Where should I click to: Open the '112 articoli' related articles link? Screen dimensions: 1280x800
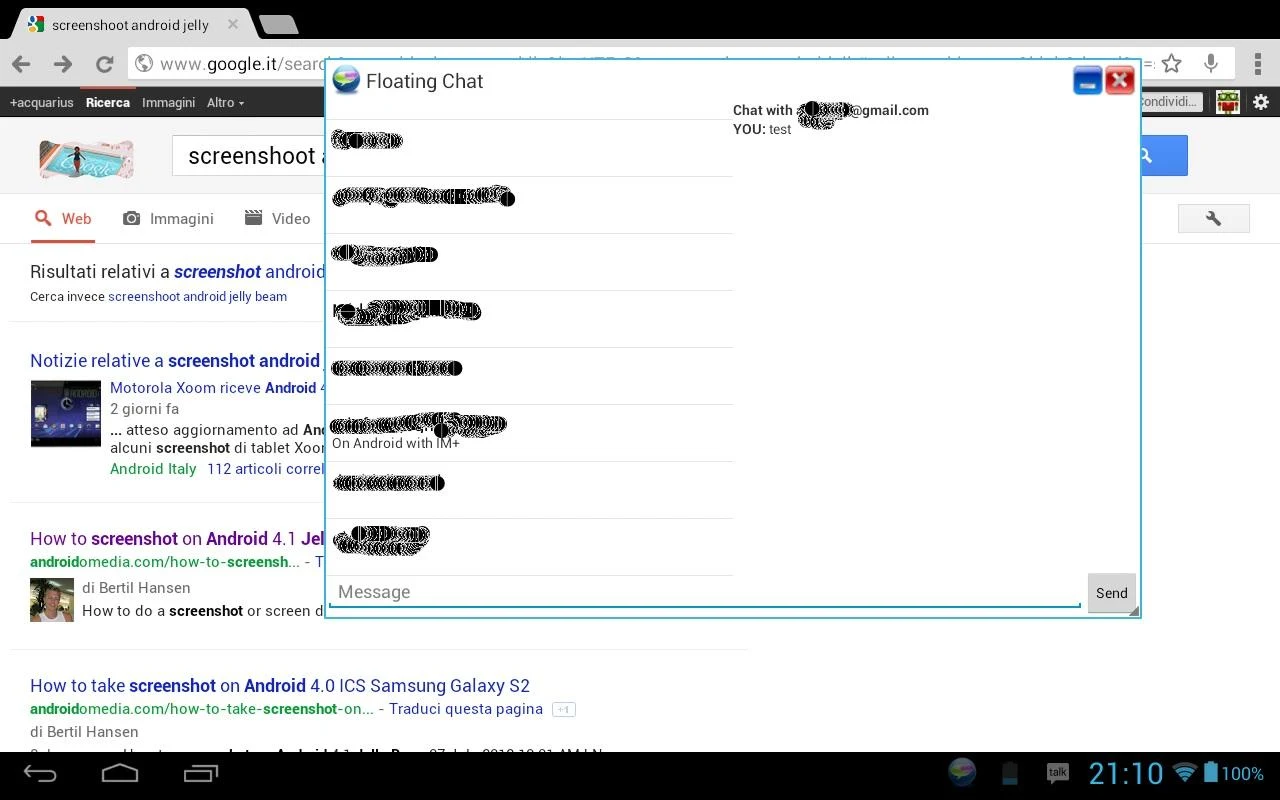[x=266, y=469]
